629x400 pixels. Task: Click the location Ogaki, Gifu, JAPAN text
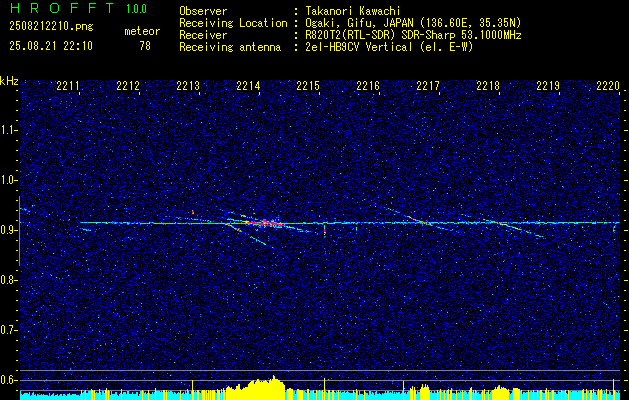coord(412,23)
